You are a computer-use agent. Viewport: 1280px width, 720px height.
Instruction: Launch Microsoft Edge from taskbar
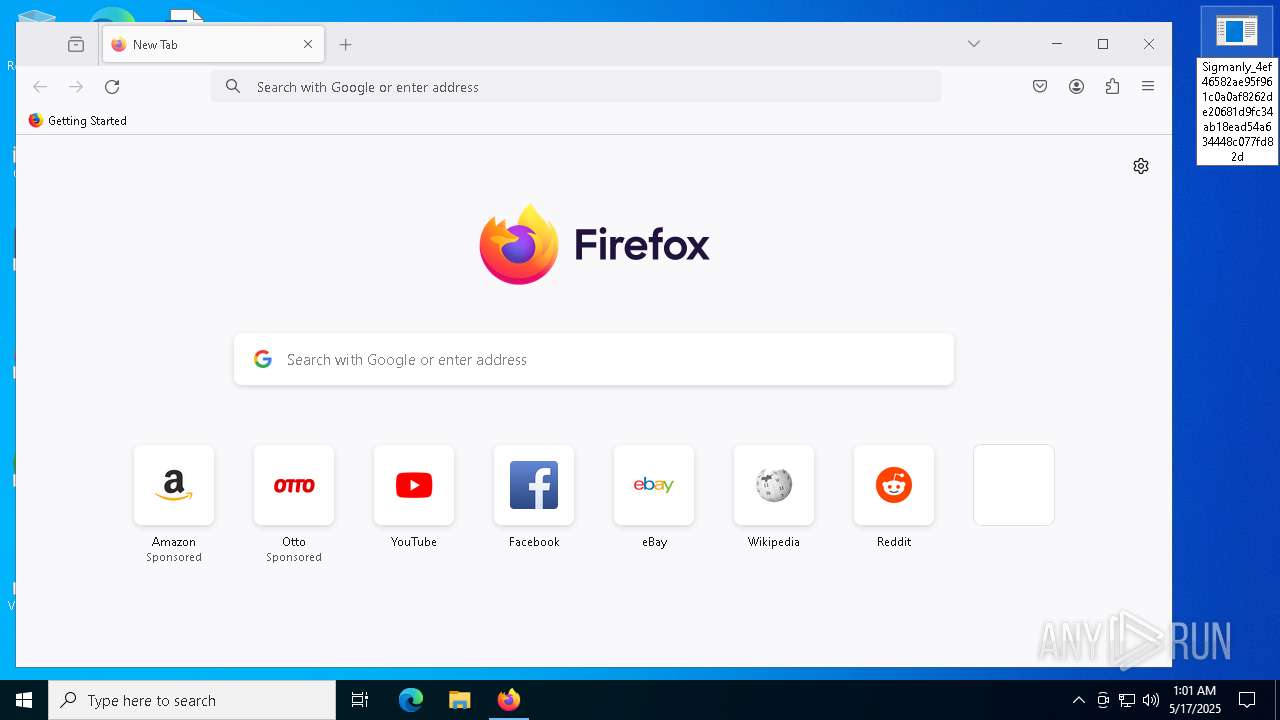411,700
